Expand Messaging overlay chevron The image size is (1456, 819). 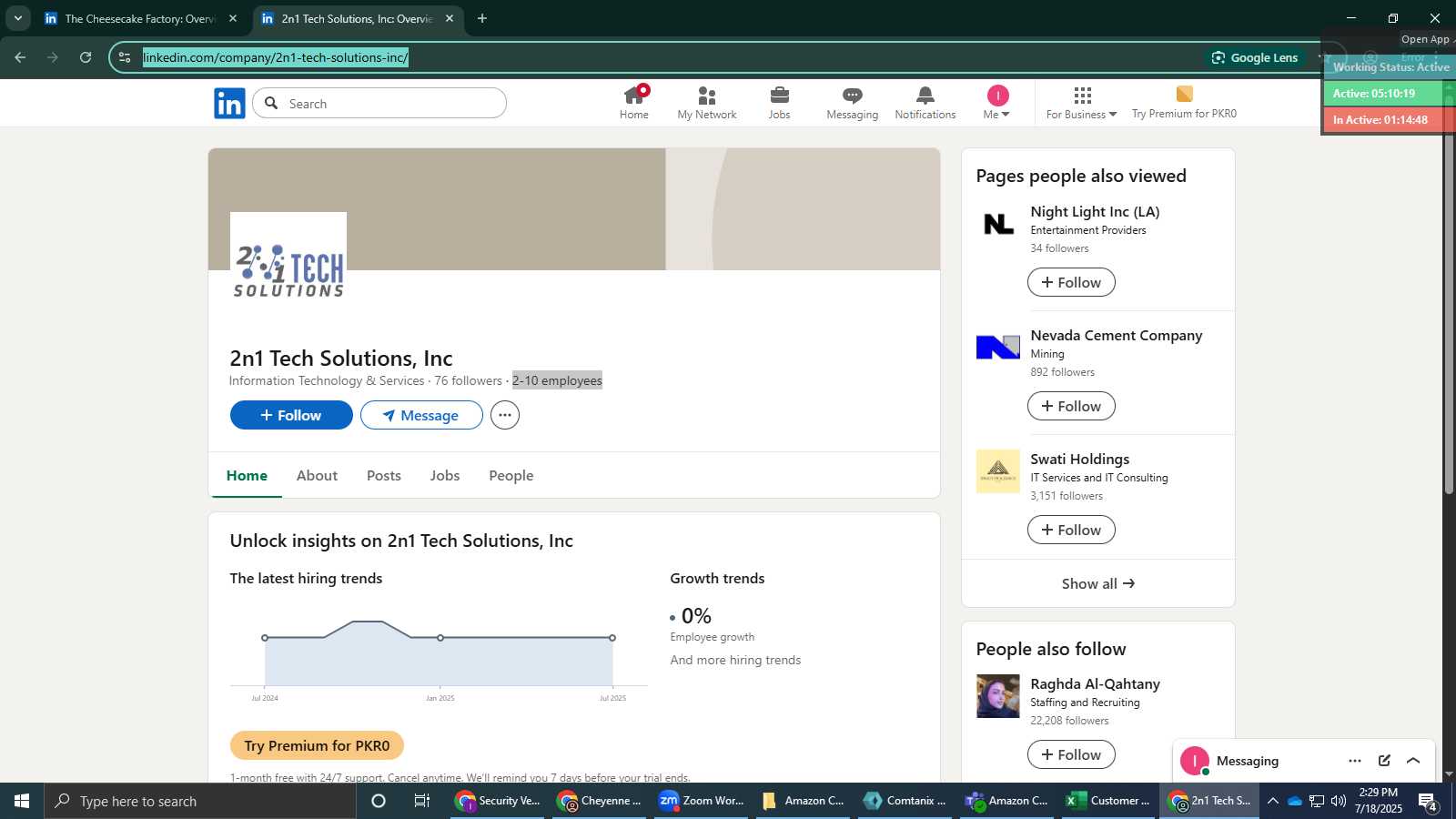click(x=1413, y=761)
